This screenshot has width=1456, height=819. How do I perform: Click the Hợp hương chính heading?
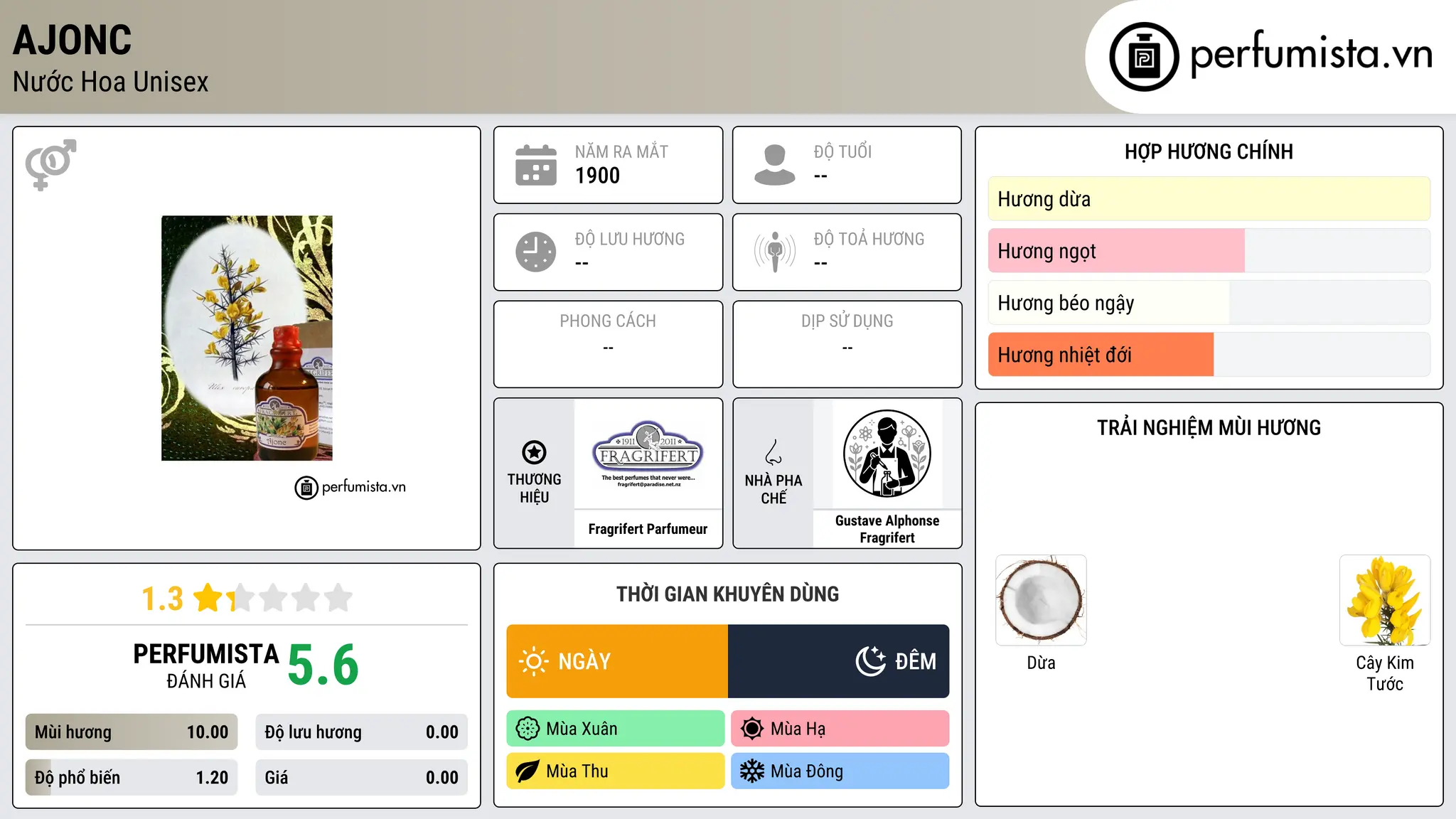tap(1209, 151)
